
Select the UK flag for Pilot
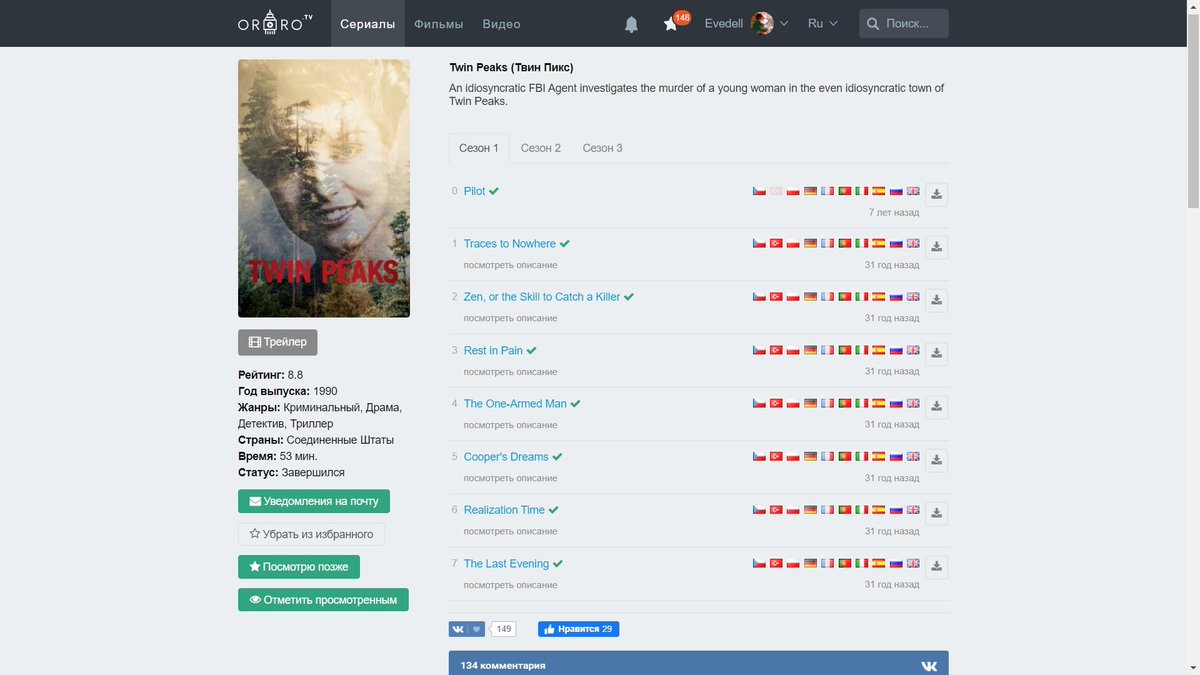(913, 191)
